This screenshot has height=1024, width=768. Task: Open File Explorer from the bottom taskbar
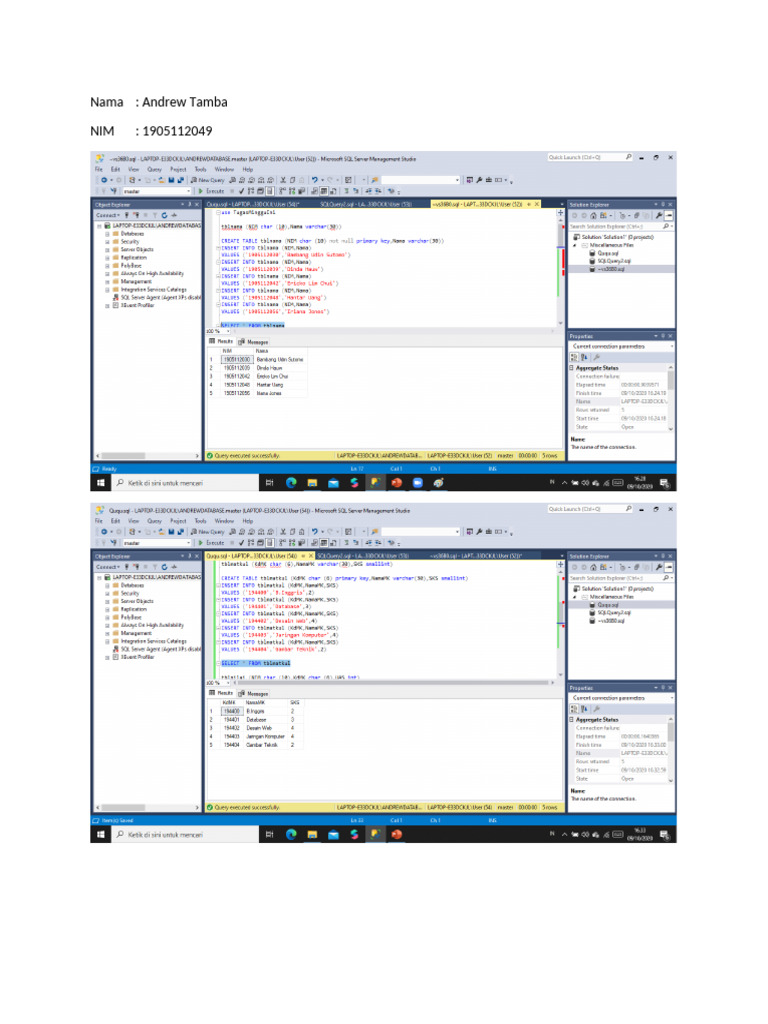pyautogui.click(x=312, y=835)
